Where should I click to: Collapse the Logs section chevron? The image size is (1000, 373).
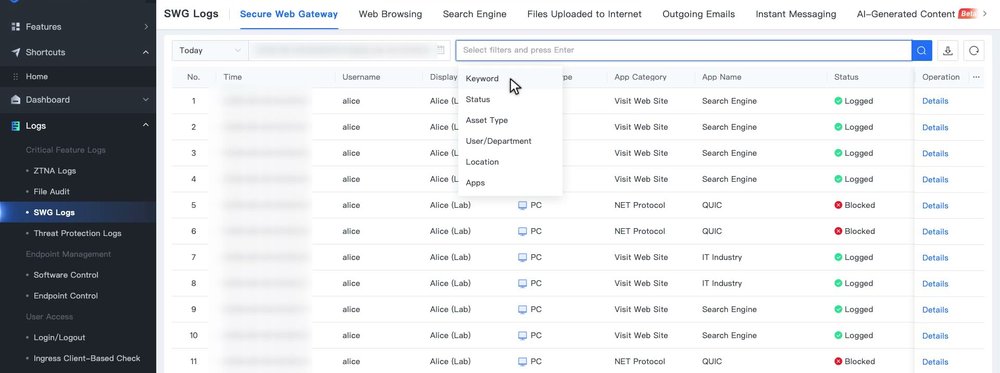coord(146,126)
